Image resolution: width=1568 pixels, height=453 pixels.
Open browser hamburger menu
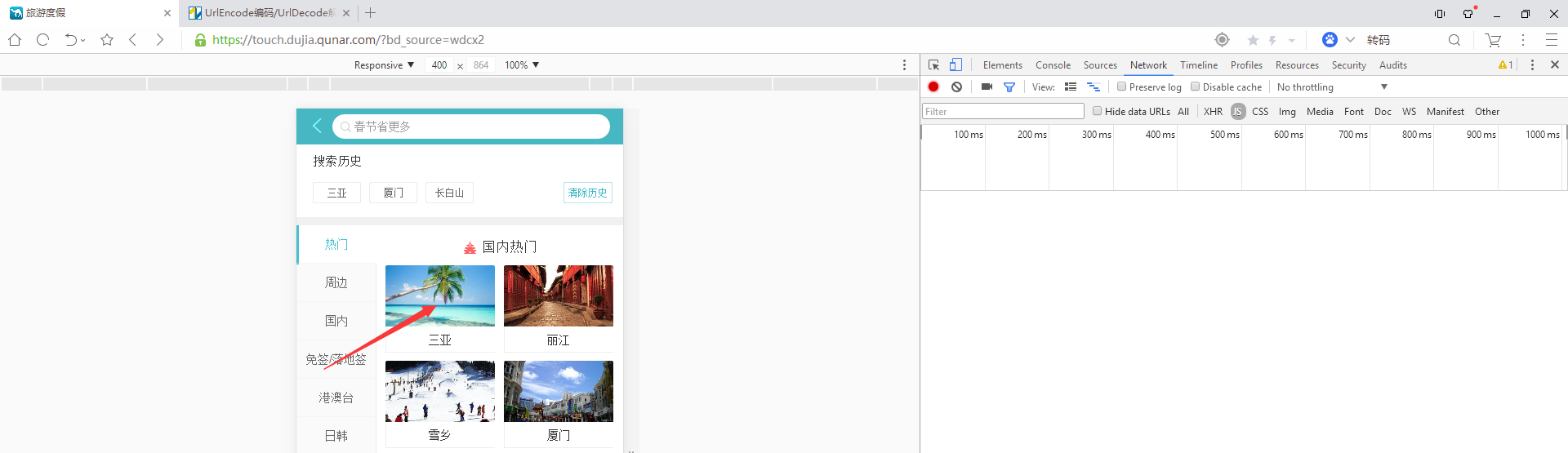[1552, 39]
